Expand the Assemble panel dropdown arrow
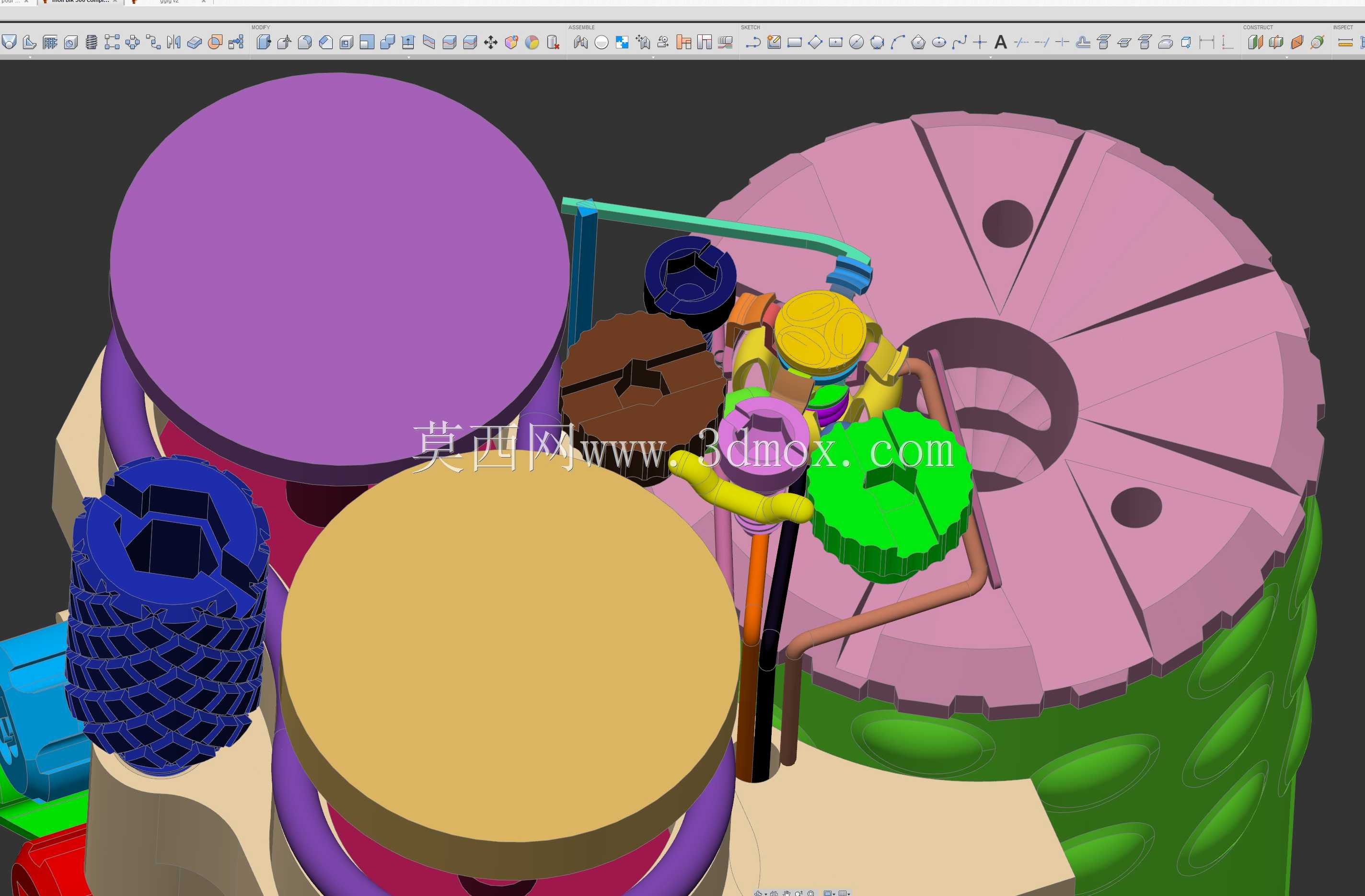The image size is (1365, 896). click(653, 57)
